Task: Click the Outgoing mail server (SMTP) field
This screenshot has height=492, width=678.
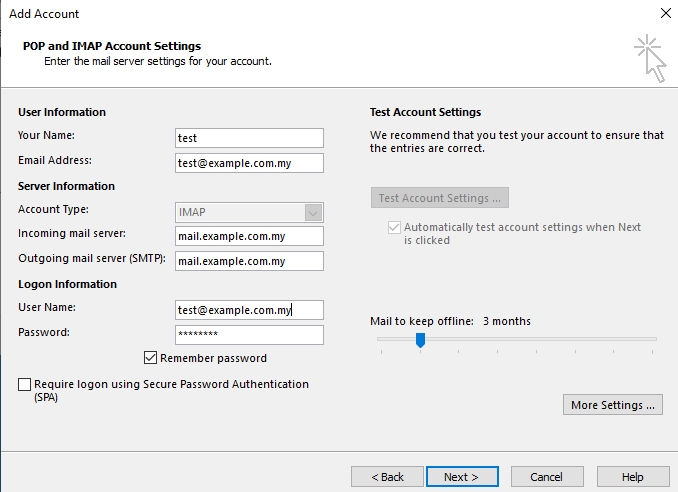Action: (249, 261)
